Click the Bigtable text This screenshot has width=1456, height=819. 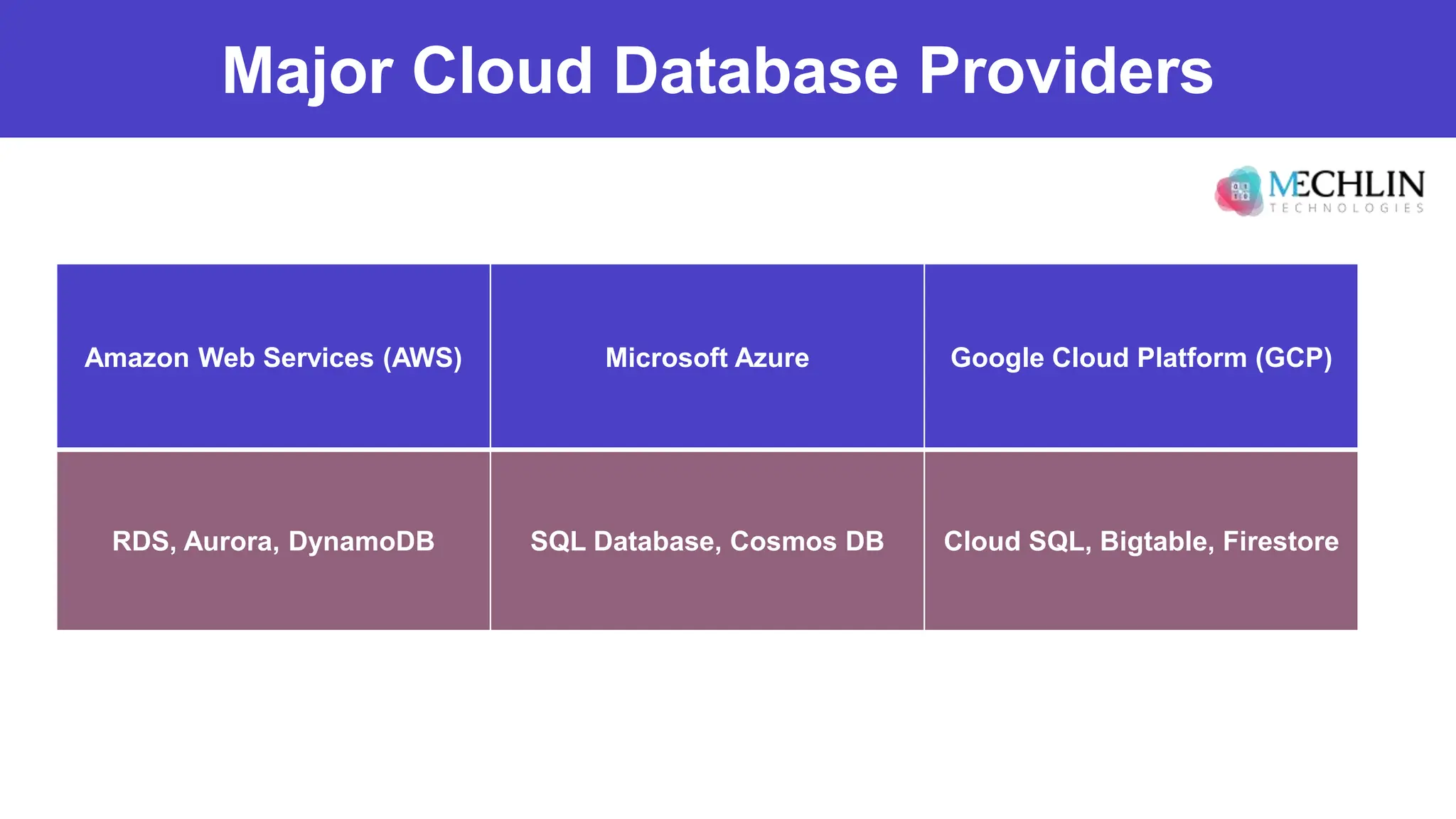tap(1157, 542)
